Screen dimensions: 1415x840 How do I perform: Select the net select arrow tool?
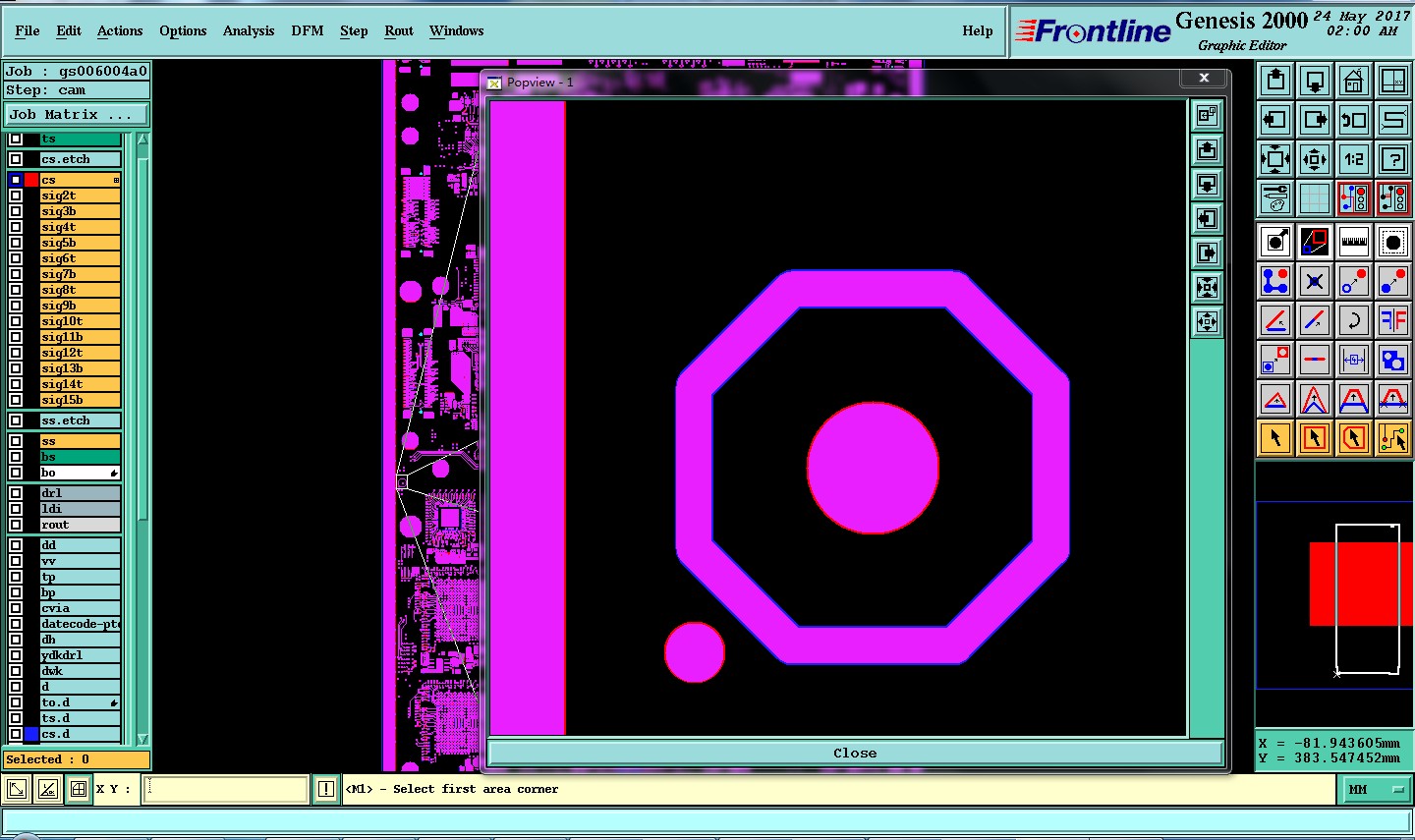[x=1393, y=438]
